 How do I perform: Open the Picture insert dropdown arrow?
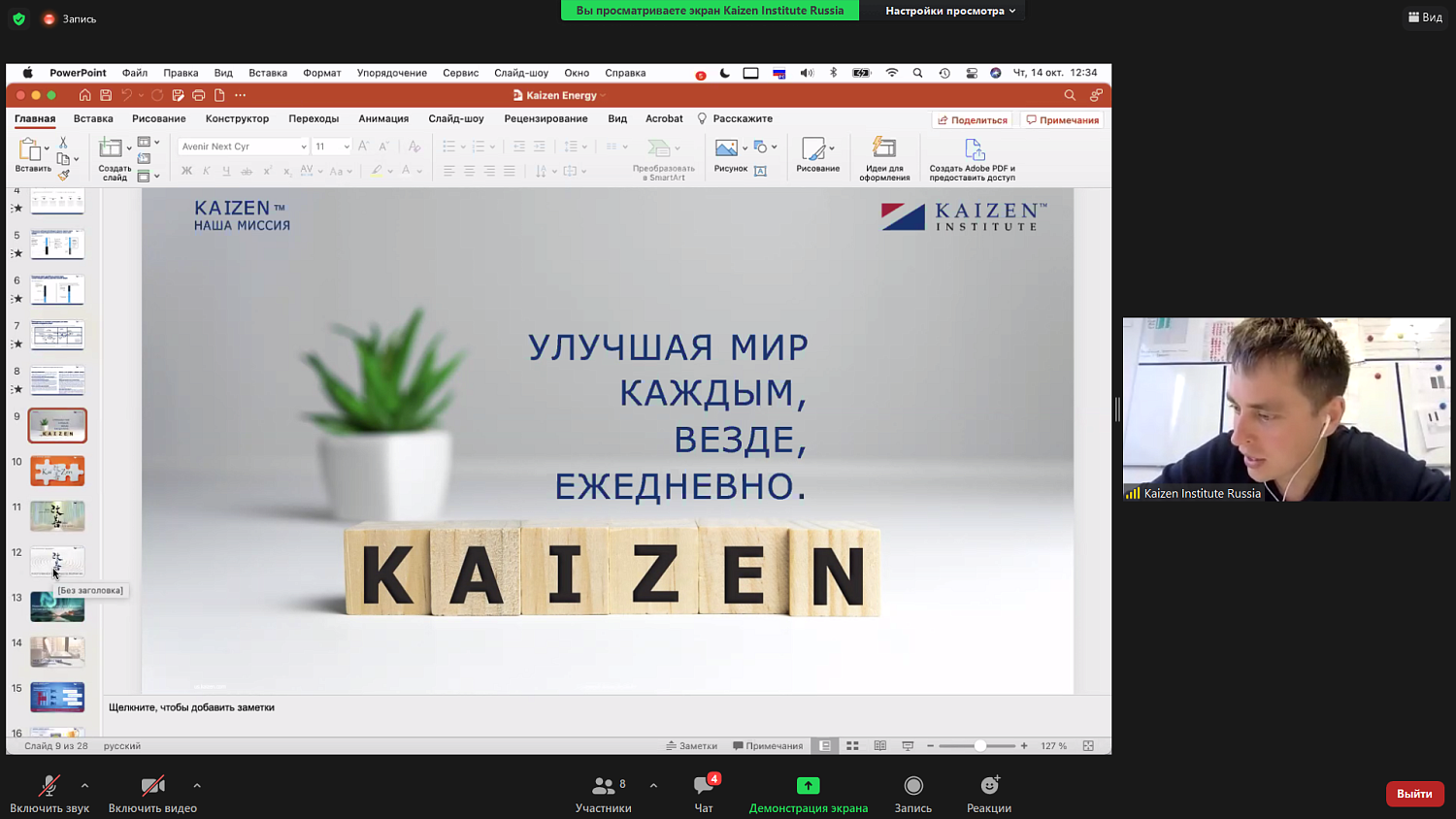click(x=745, y=148)
